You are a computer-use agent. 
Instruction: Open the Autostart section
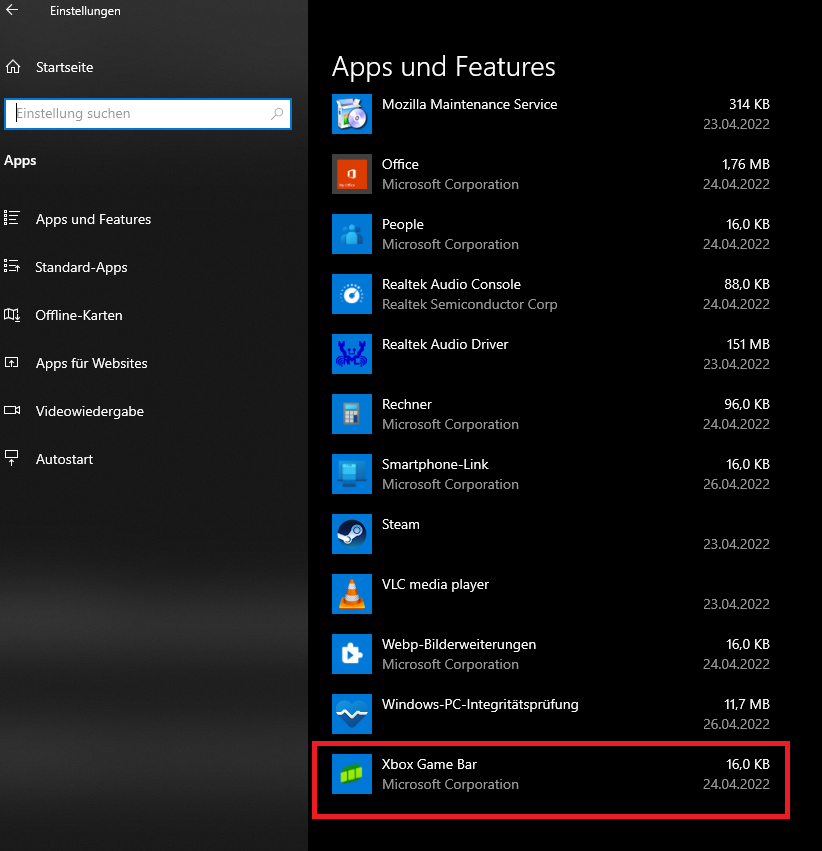[65, 459]
